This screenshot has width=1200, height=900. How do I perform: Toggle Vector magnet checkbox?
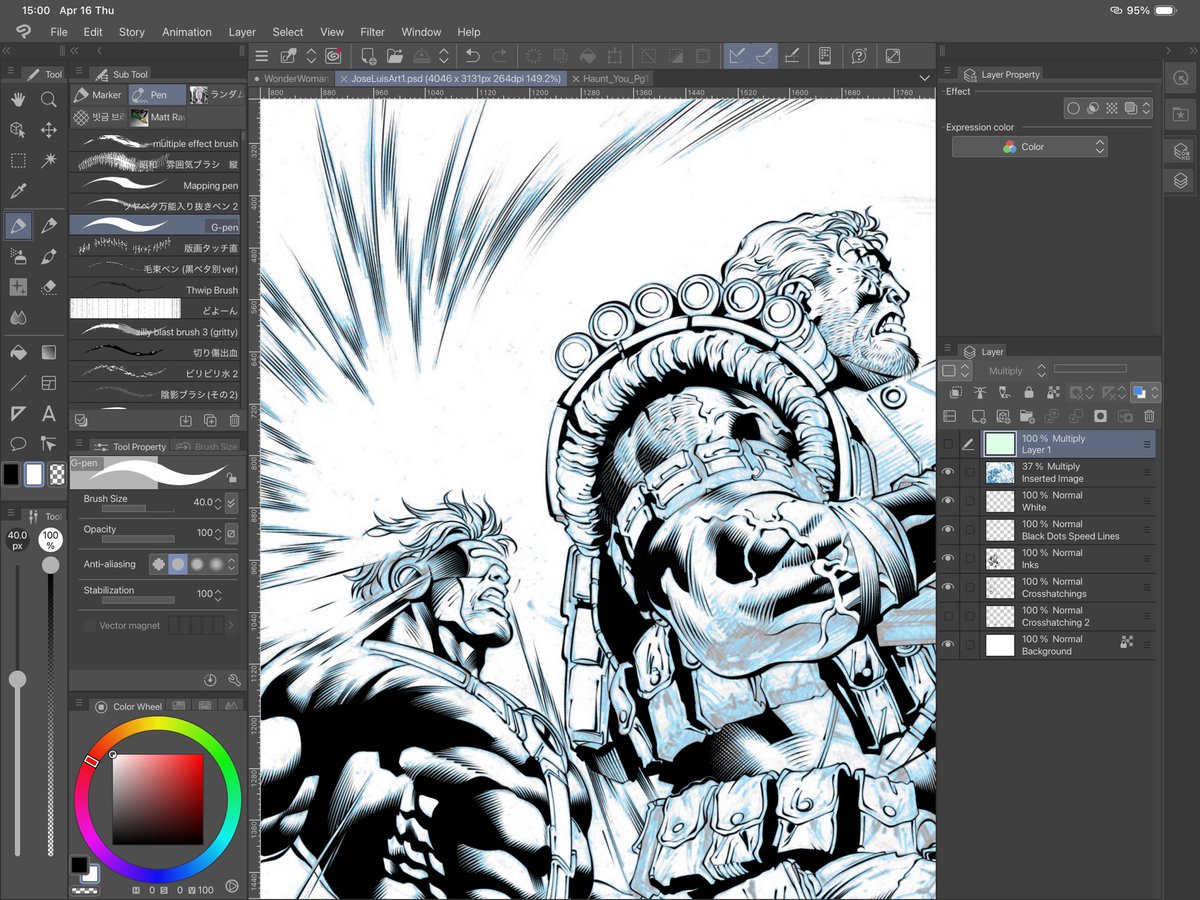tap(90, 625)
